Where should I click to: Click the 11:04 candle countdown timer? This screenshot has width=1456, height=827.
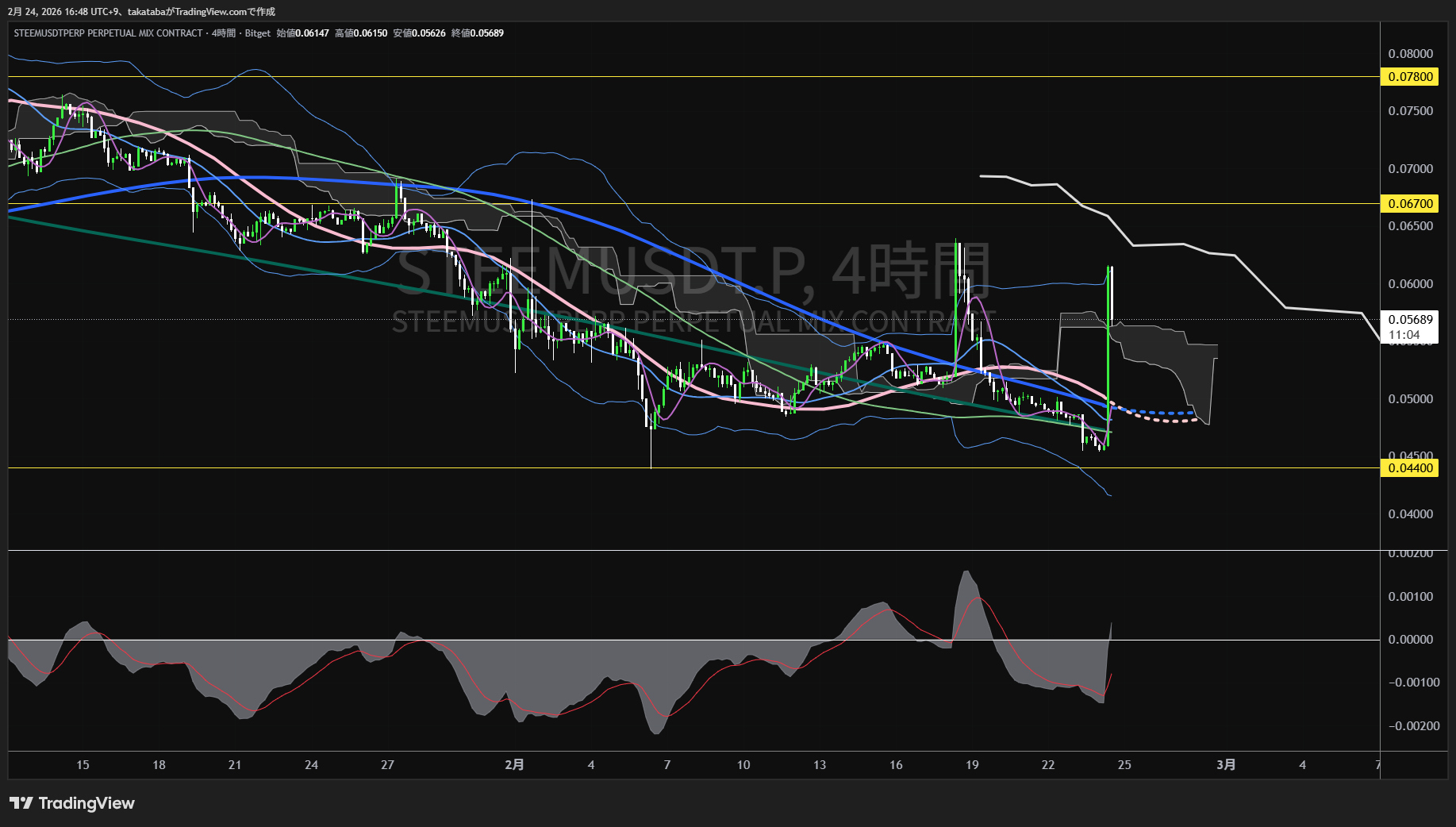(x=1404, y=335)
